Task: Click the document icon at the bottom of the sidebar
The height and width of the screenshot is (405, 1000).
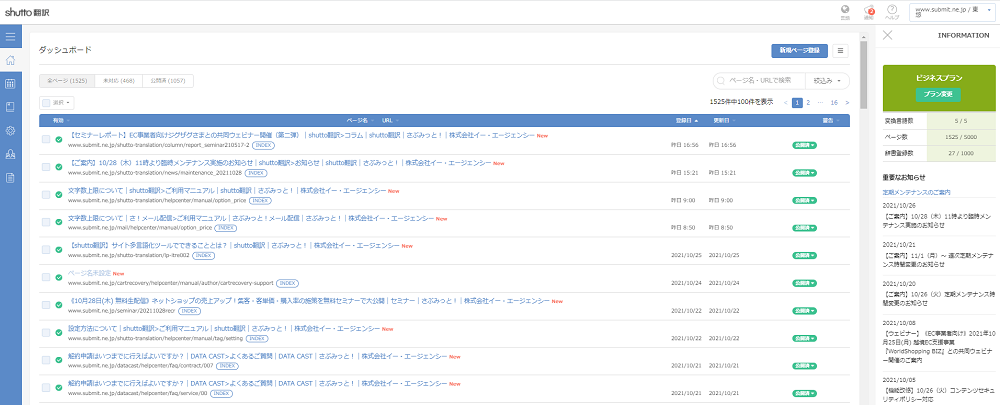Action: pos(10,178)
